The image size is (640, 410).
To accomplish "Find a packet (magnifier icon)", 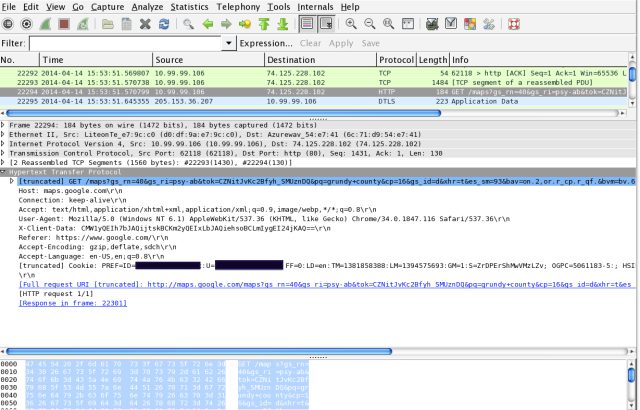I will (189, 24).
